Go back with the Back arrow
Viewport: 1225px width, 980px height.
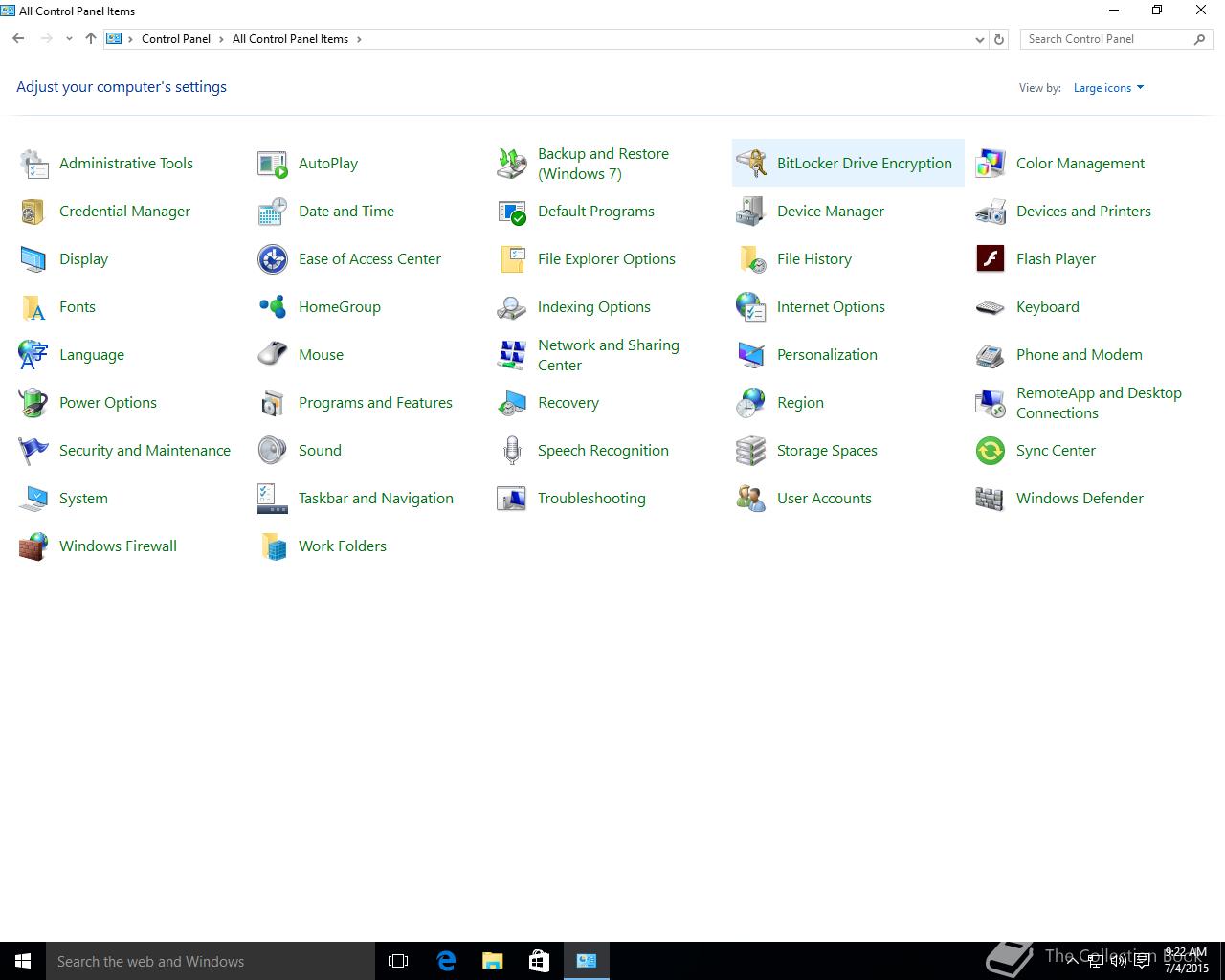click(18, 39)
